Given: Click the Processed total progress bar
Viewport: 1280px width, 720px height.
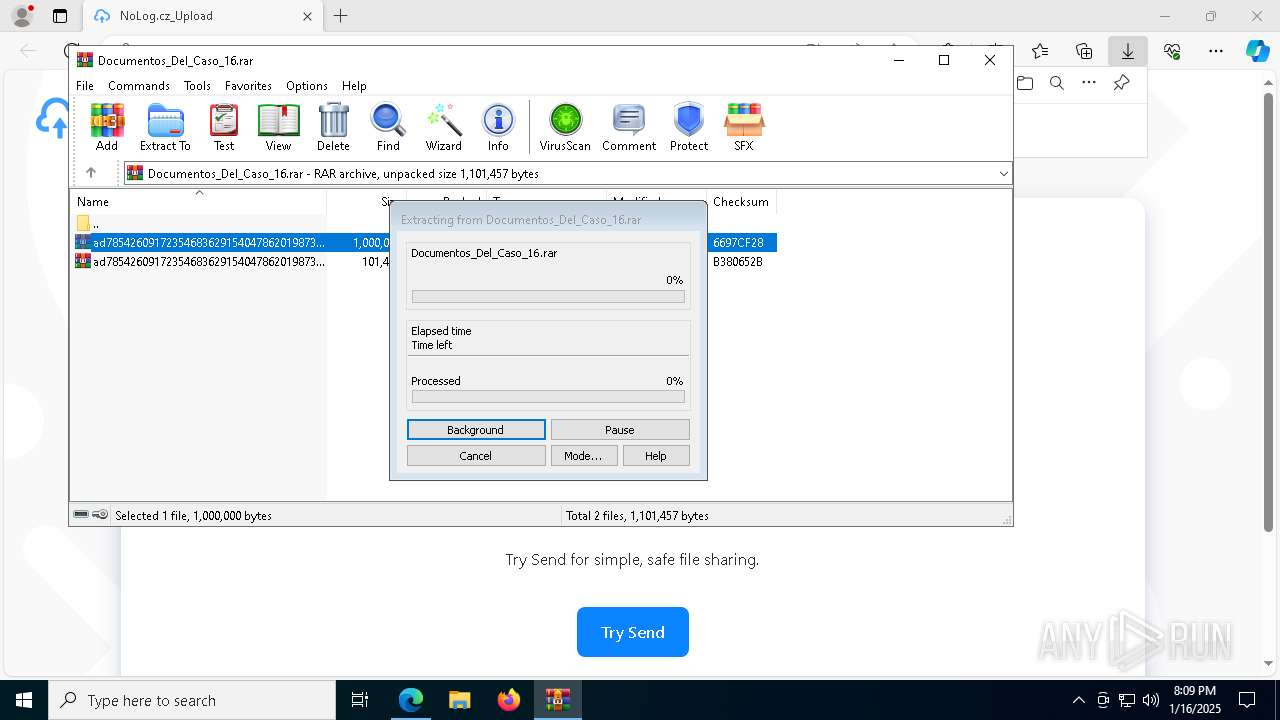Looking at the screenshot, I should click(x=548, y=397).
